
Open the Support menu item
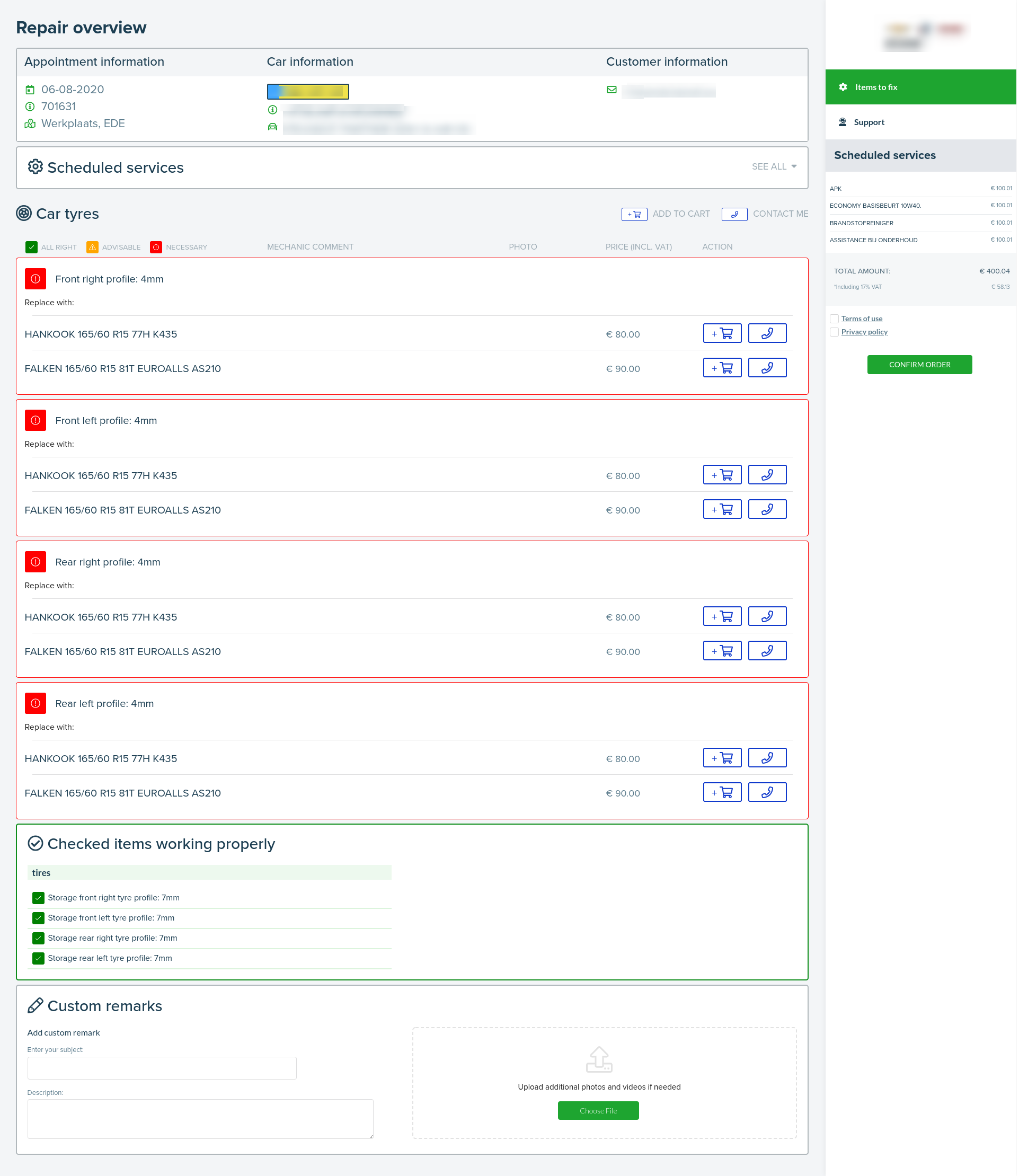869,122
